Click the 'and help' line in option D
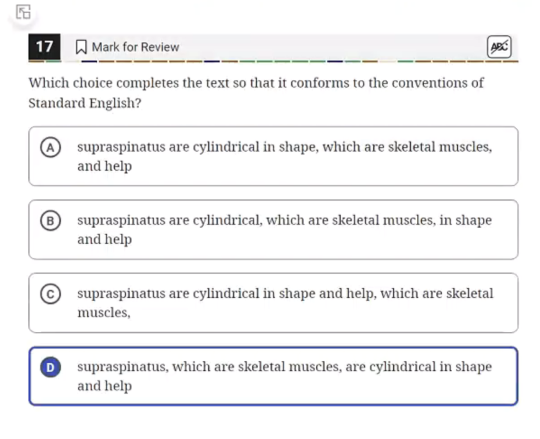Image resolution: width=540 pixels, height=439 pixels. click(x=105, y=386)
